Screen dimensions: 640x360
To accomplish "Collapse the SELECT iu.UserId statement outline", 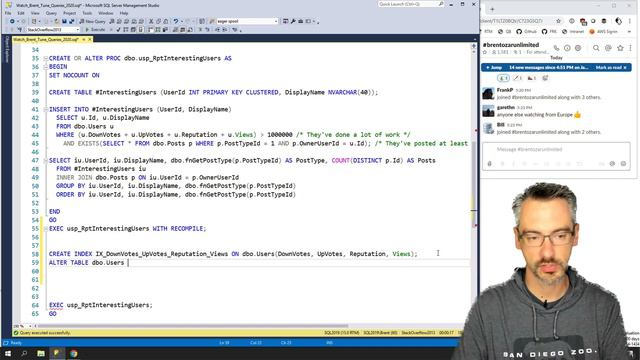I will pyautogui.click(x=45, y=160).
